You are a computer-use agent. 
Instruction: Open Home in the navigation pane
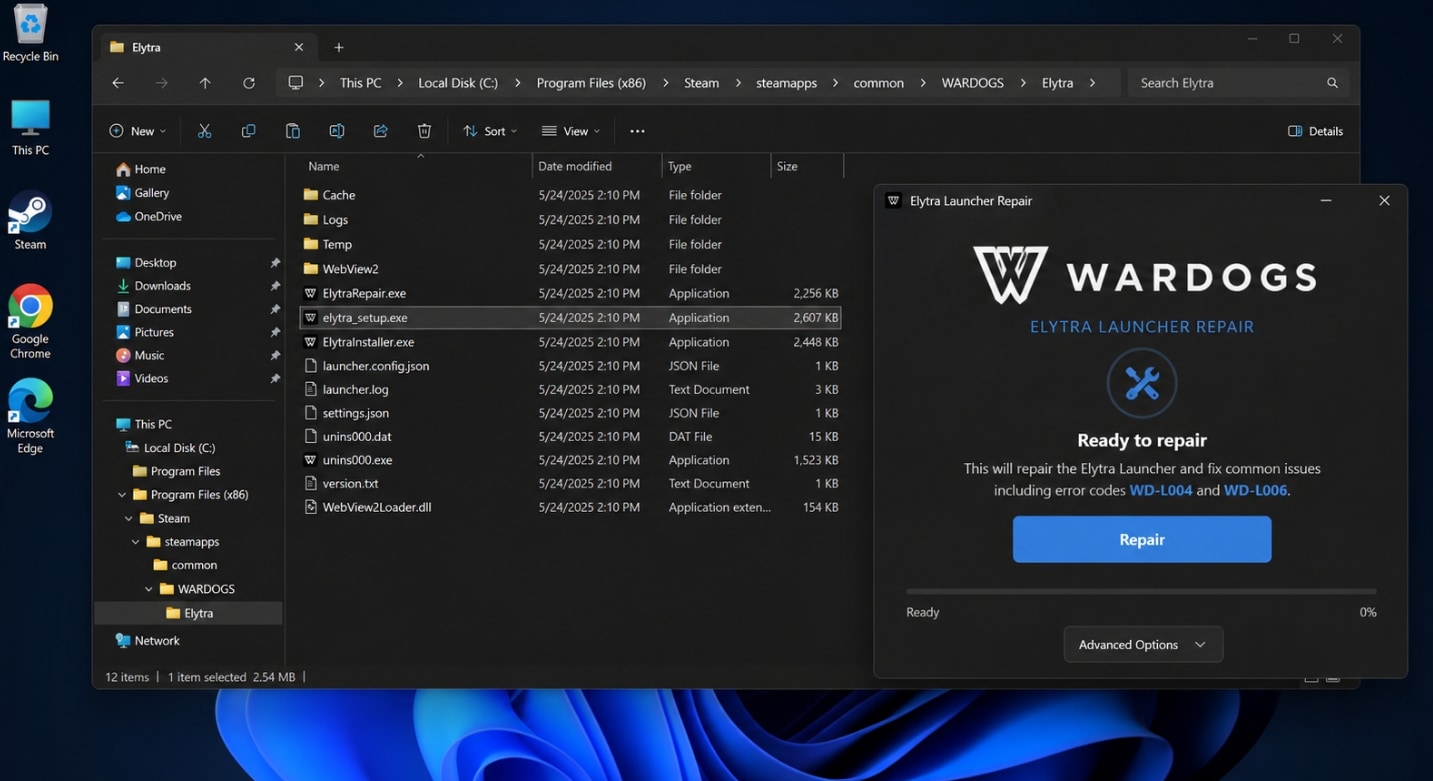pyautogui.click(x=141, y=169)
